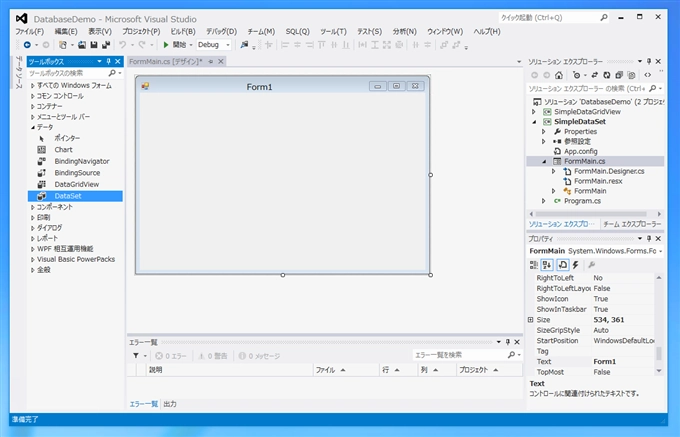Sort by the ファイル column header
The image size is (680, 437).
pyautogui.click(x=346, y=370)
